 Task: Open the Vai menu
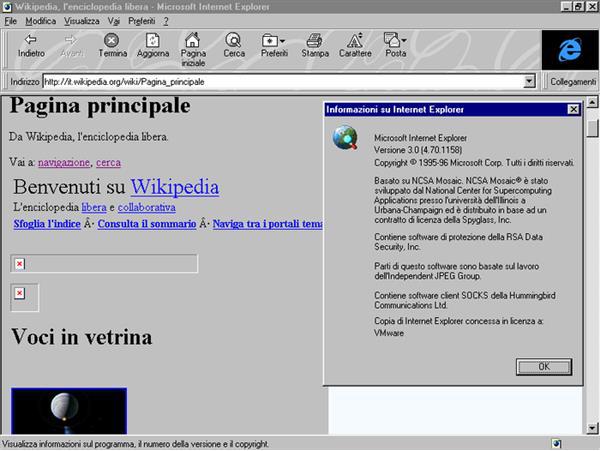click(x=114, y=21)
